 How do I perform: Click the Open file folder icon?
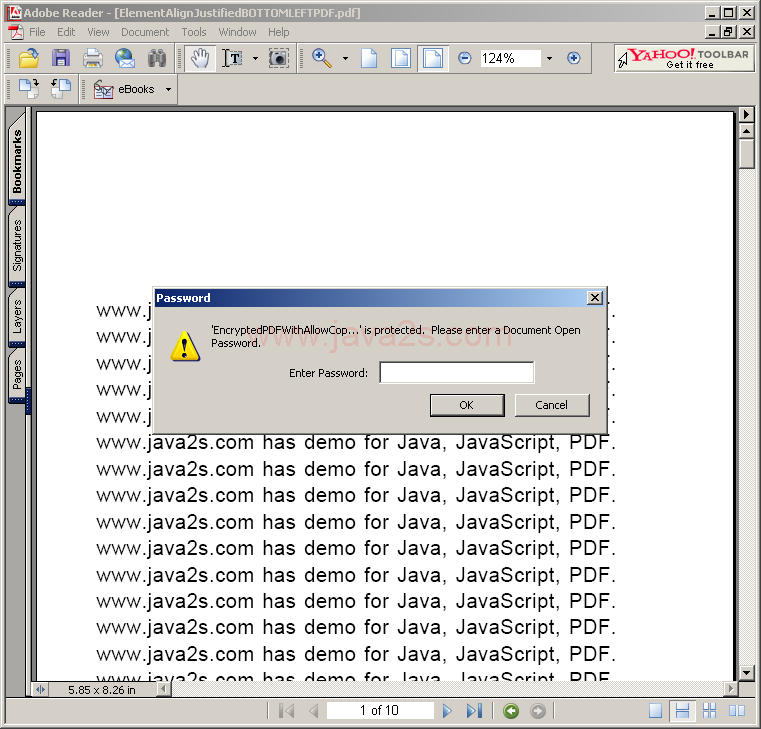click(29, 58)
